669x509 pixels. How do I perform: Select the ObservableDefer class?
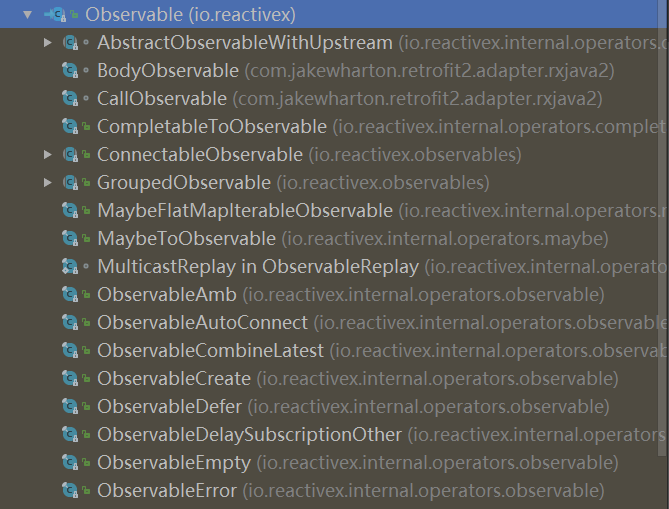point(169,407)
